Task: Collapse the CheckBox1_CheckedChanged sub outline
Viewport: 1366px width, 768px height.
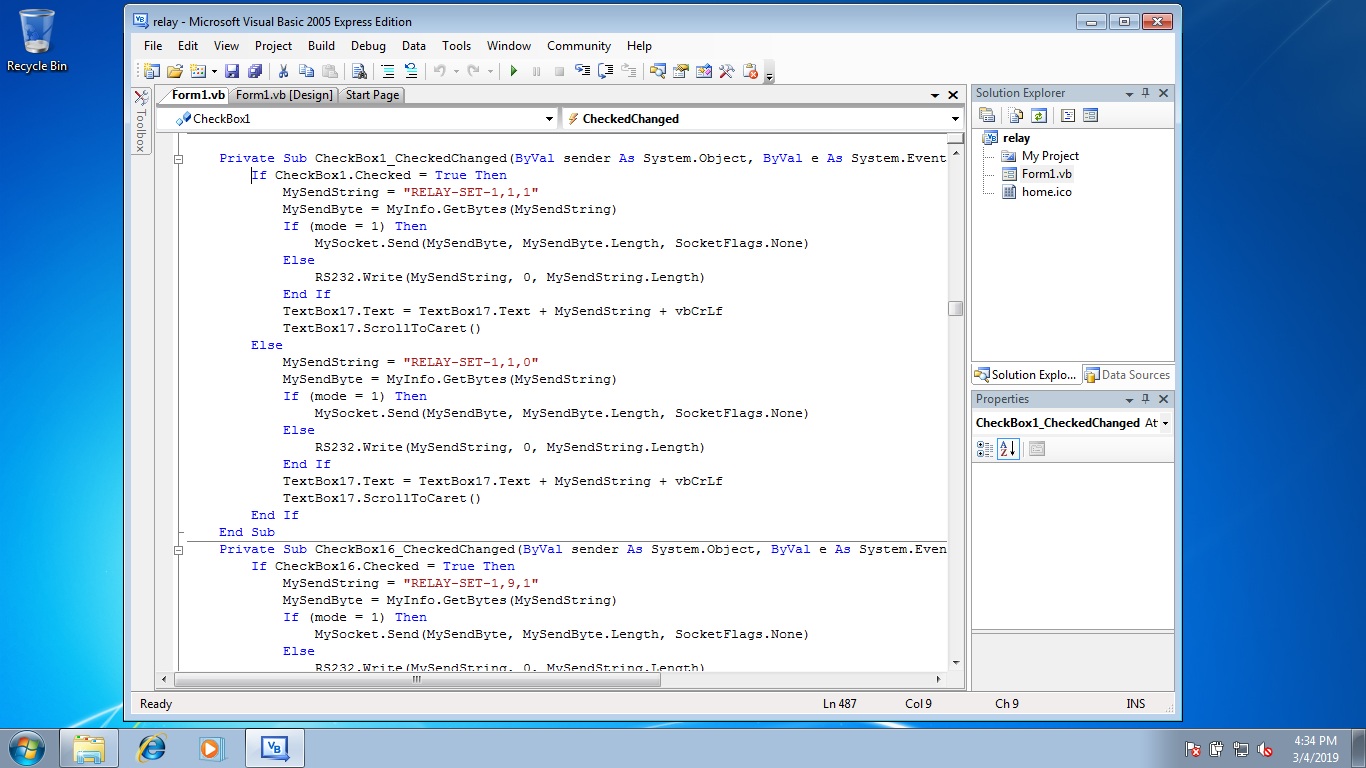Action: point(180,158)
